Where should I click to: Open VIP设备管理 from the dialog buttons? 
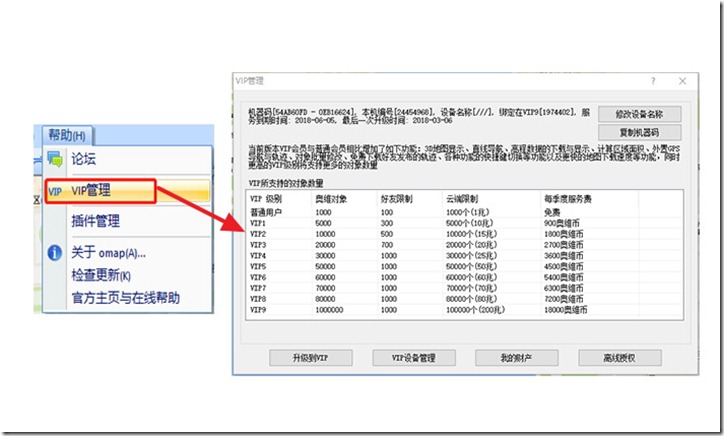point(413,357)
